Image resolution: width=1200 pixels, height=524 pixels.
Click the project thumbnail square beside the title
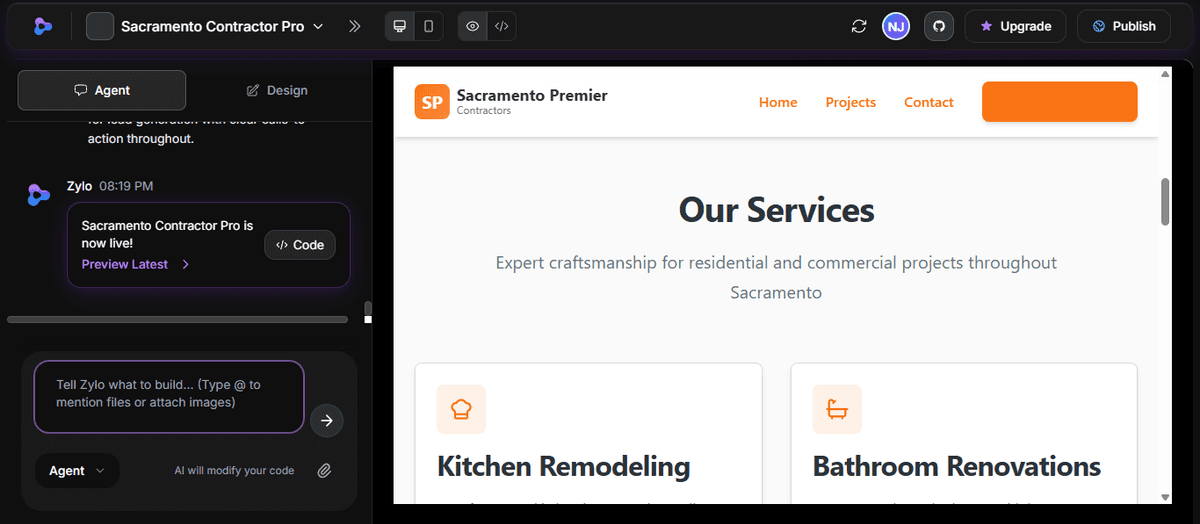100,26
